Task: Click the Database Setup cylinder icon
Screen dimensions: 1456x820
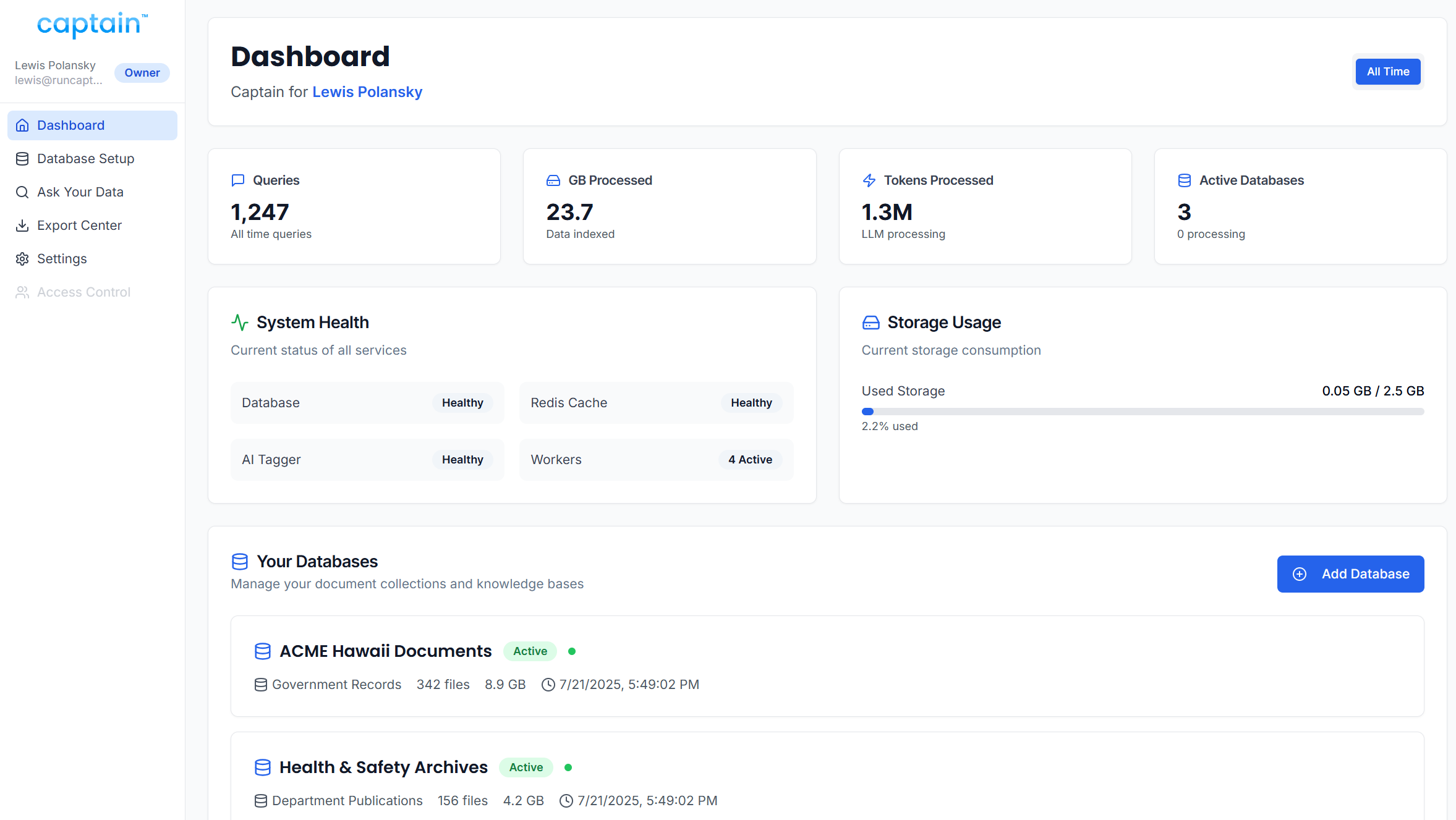Action: point(22,159)
